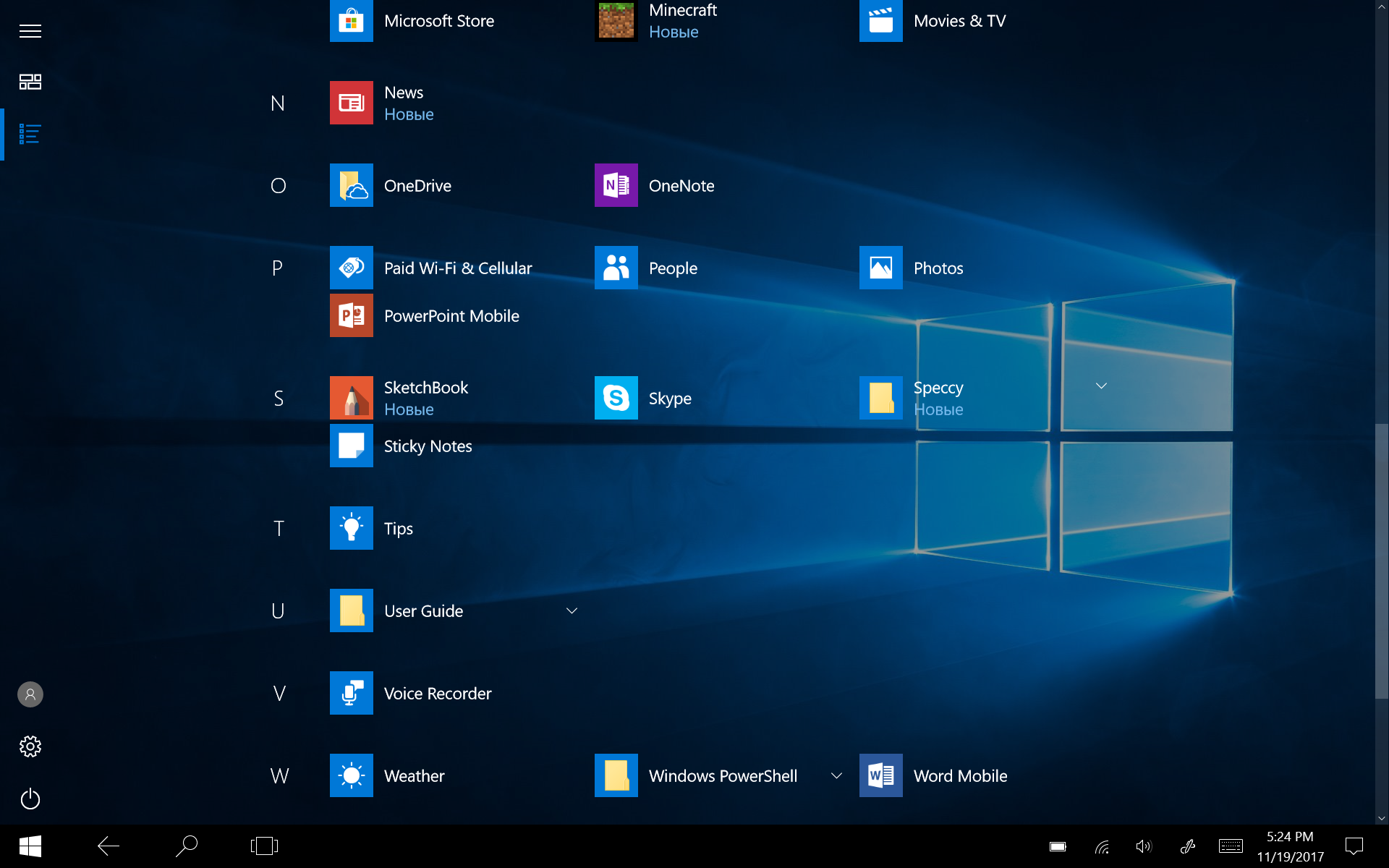Click the letter S section header
The height and width of the screenshot is (868, 1389).
279,399
